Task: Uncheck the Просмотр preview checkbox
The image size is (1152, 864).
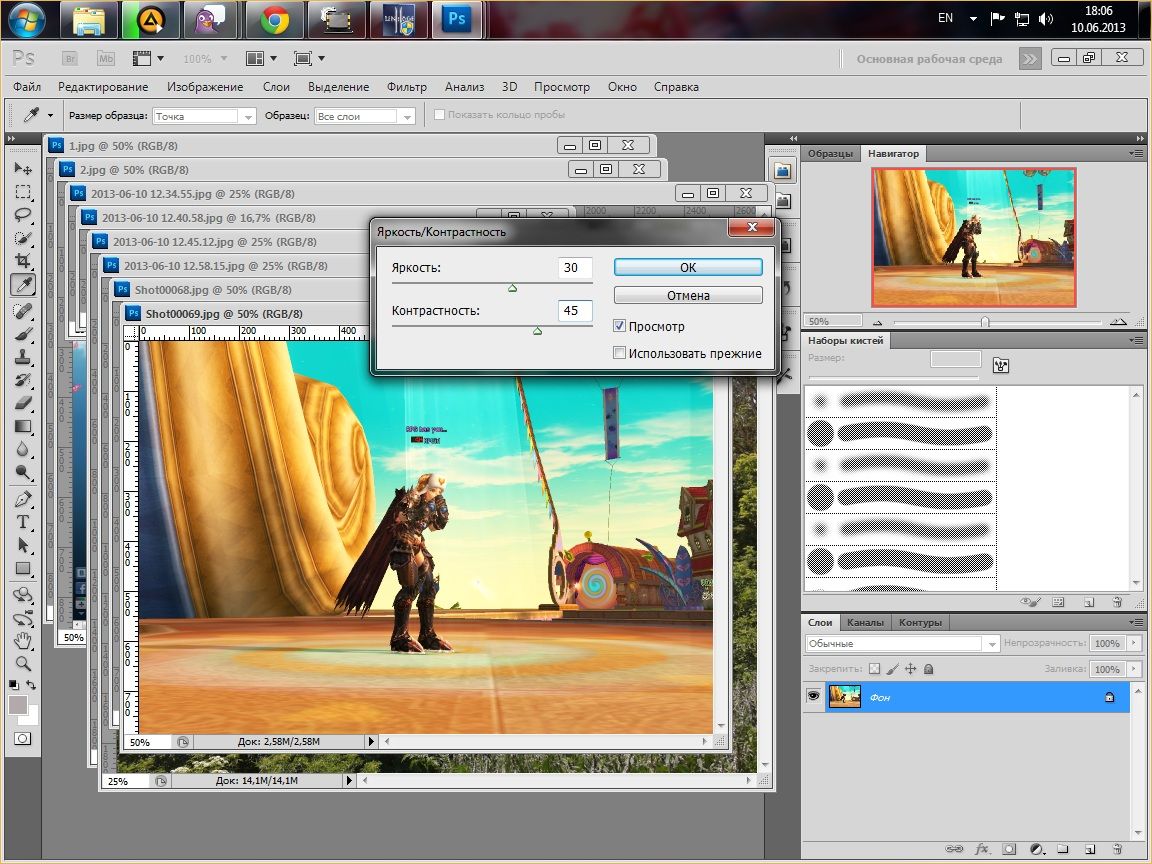Action: click(x=619, y=325)
